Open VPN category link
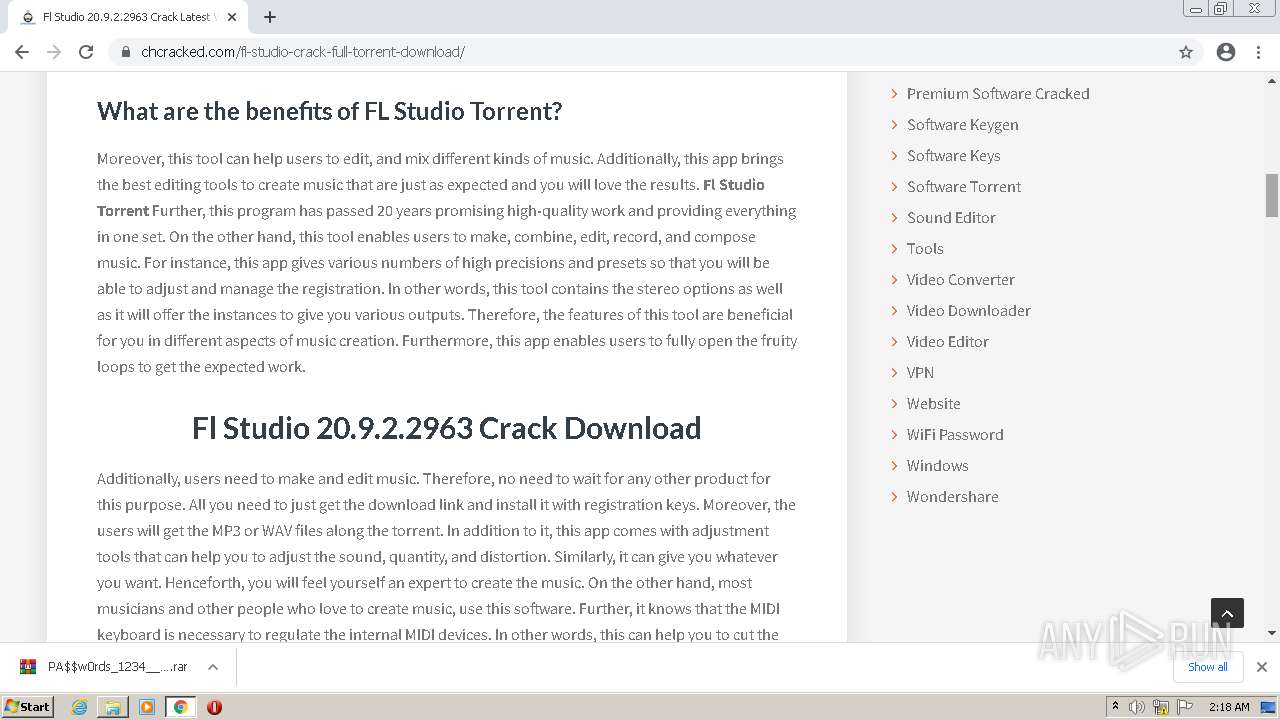 [x=920, y=373]
